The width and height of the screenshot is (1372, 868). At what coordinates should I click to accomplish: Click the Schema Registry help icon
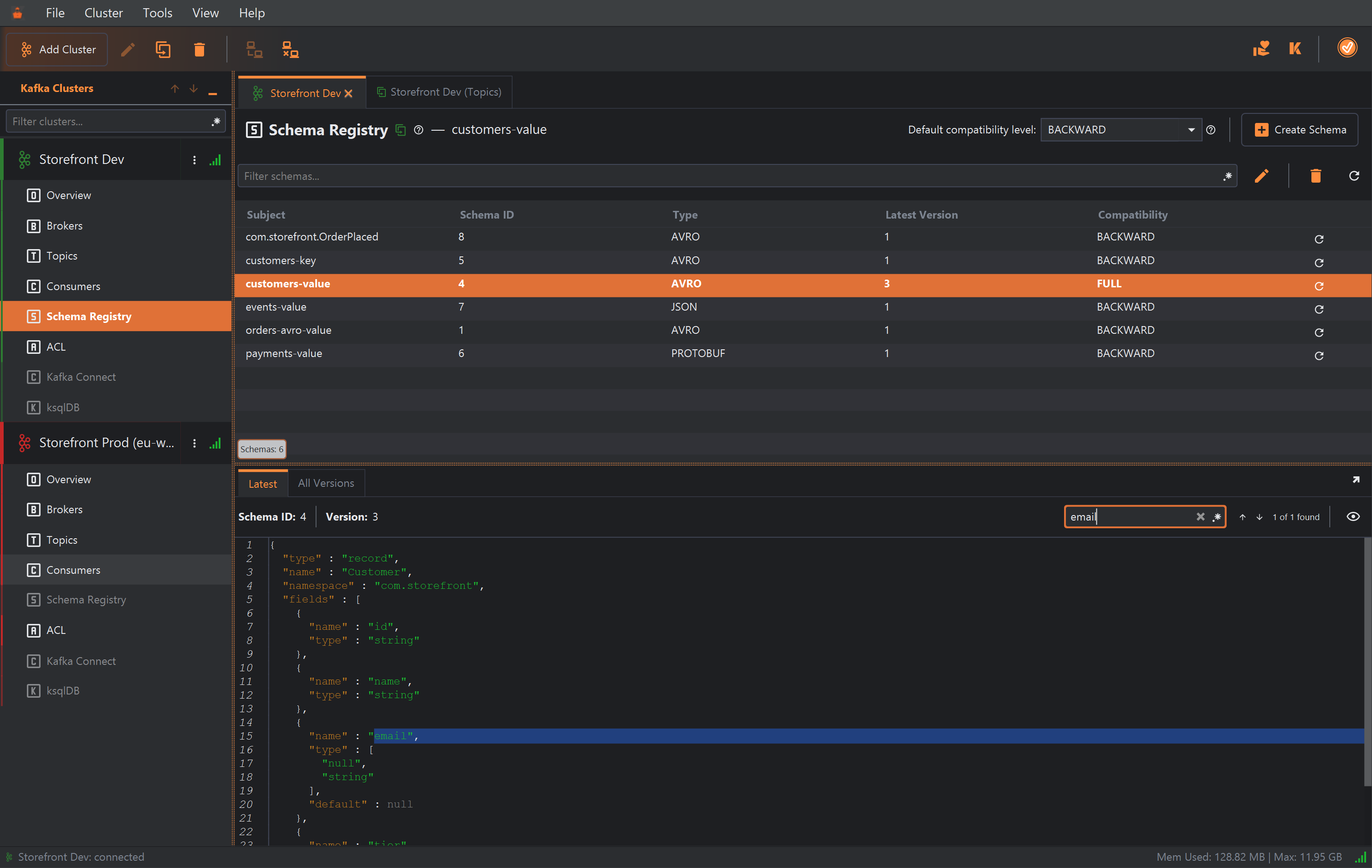[x=419, y=130]
